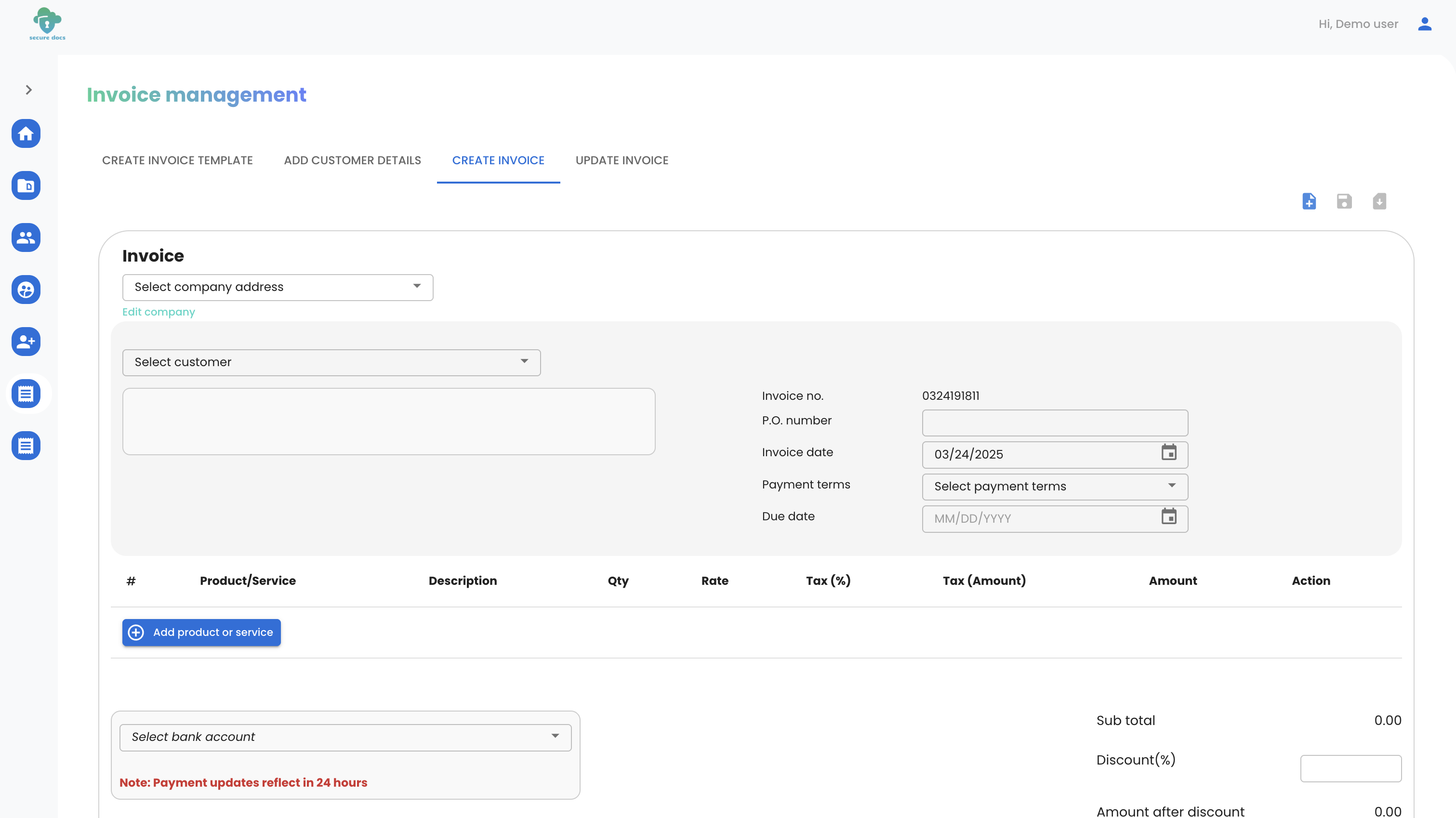Click the new invoice document-plus icon
This screenshot has height=818, width=1456.
(1309, 201)
